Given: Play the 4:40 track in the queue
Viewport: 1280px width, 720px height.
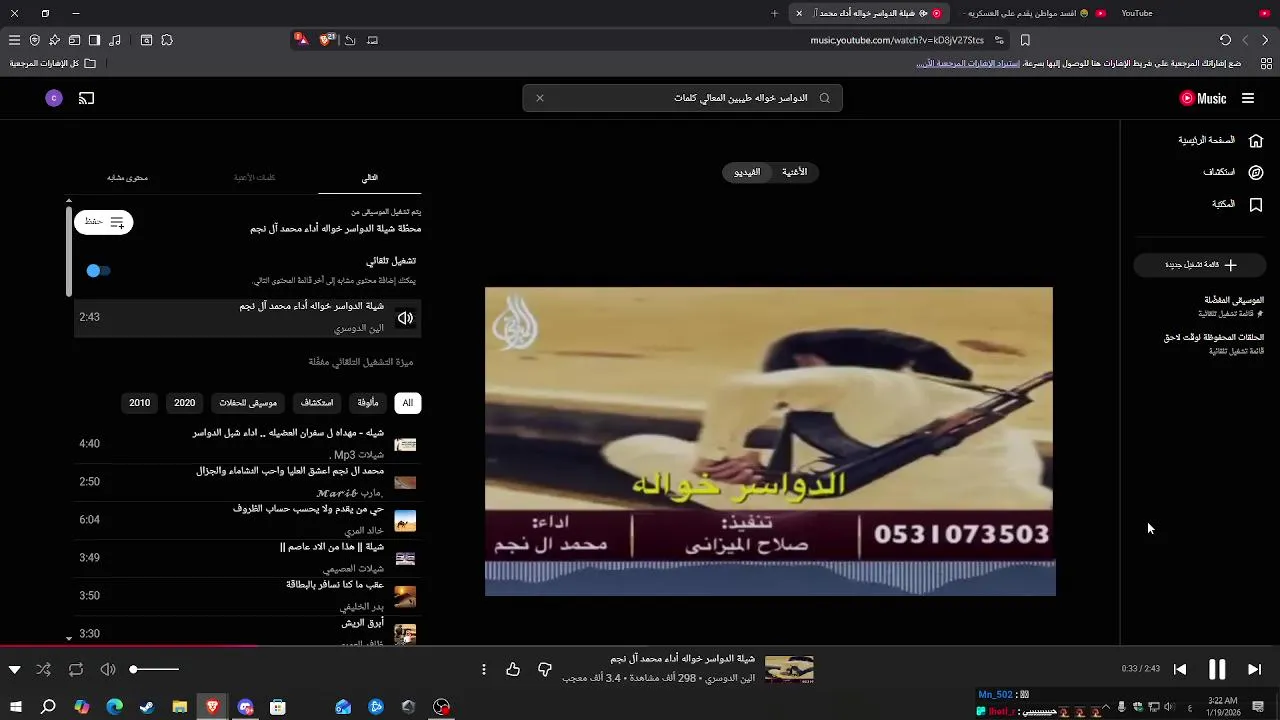Looking at the screenshot, I should (247, 444).
